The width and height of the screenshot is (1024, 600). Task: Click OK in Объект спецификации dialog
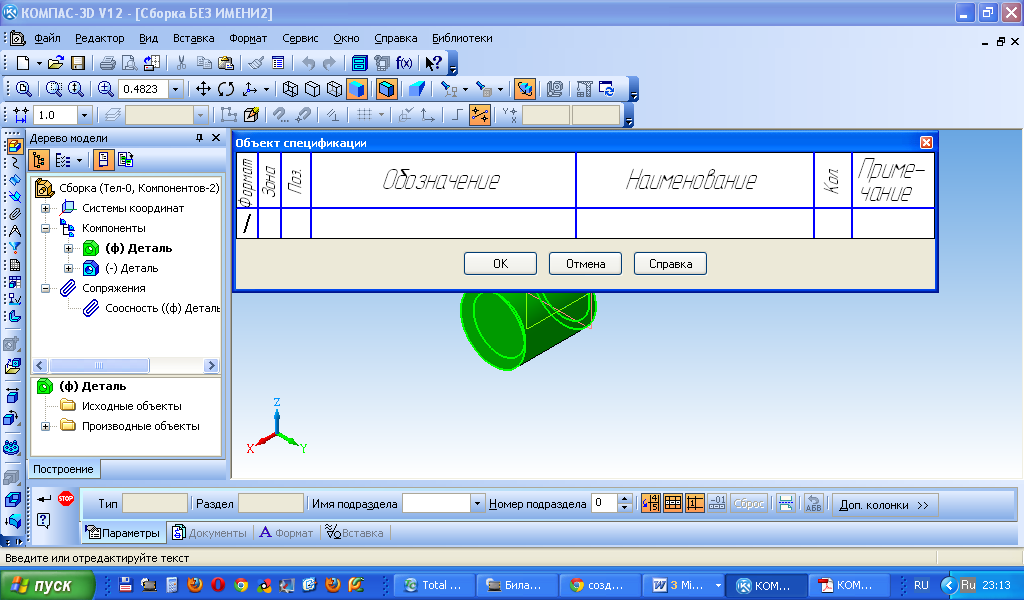point(500,264)
